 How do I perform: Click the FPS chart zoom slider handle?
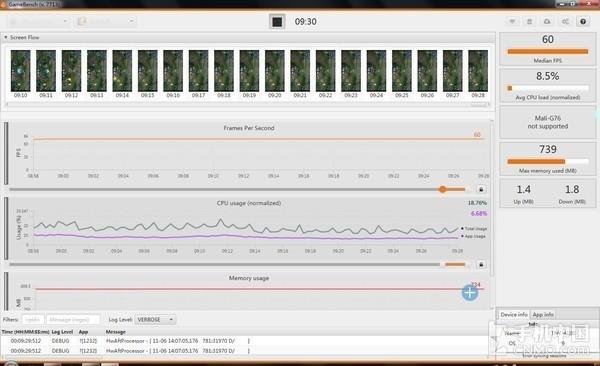coord(443,189)
